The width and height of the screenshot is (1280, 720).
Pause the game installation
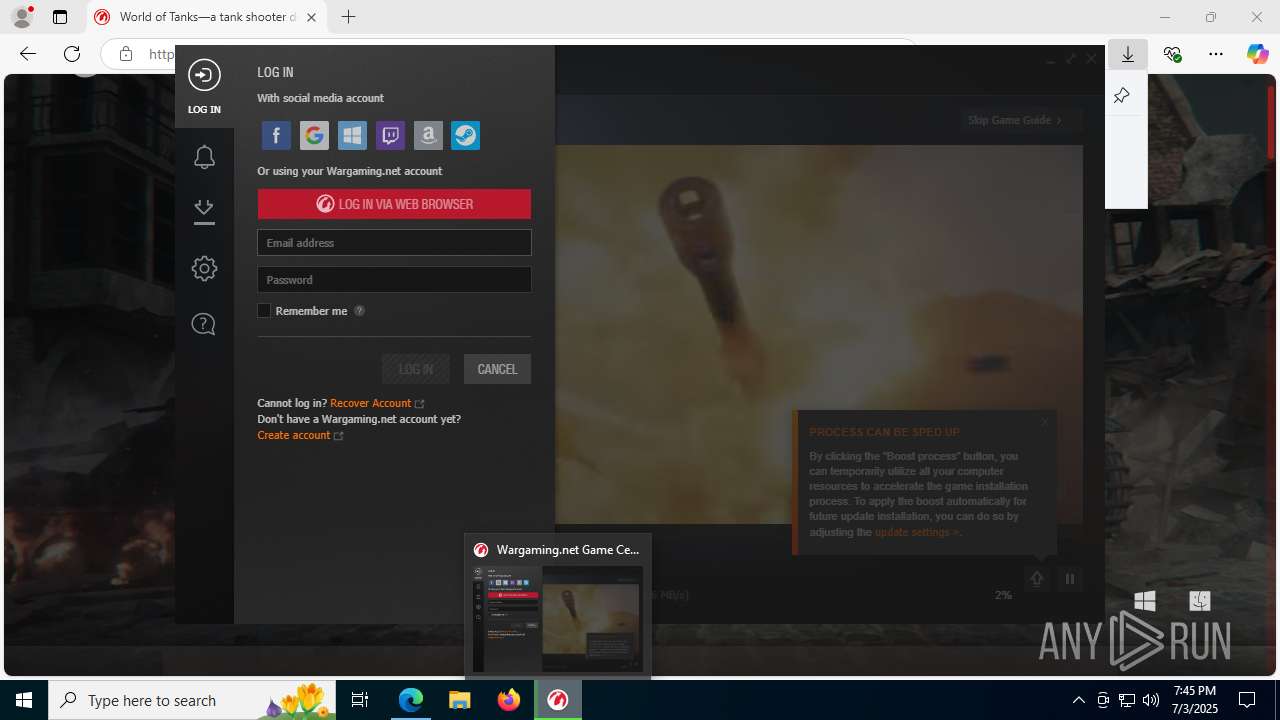(1070, 579)
